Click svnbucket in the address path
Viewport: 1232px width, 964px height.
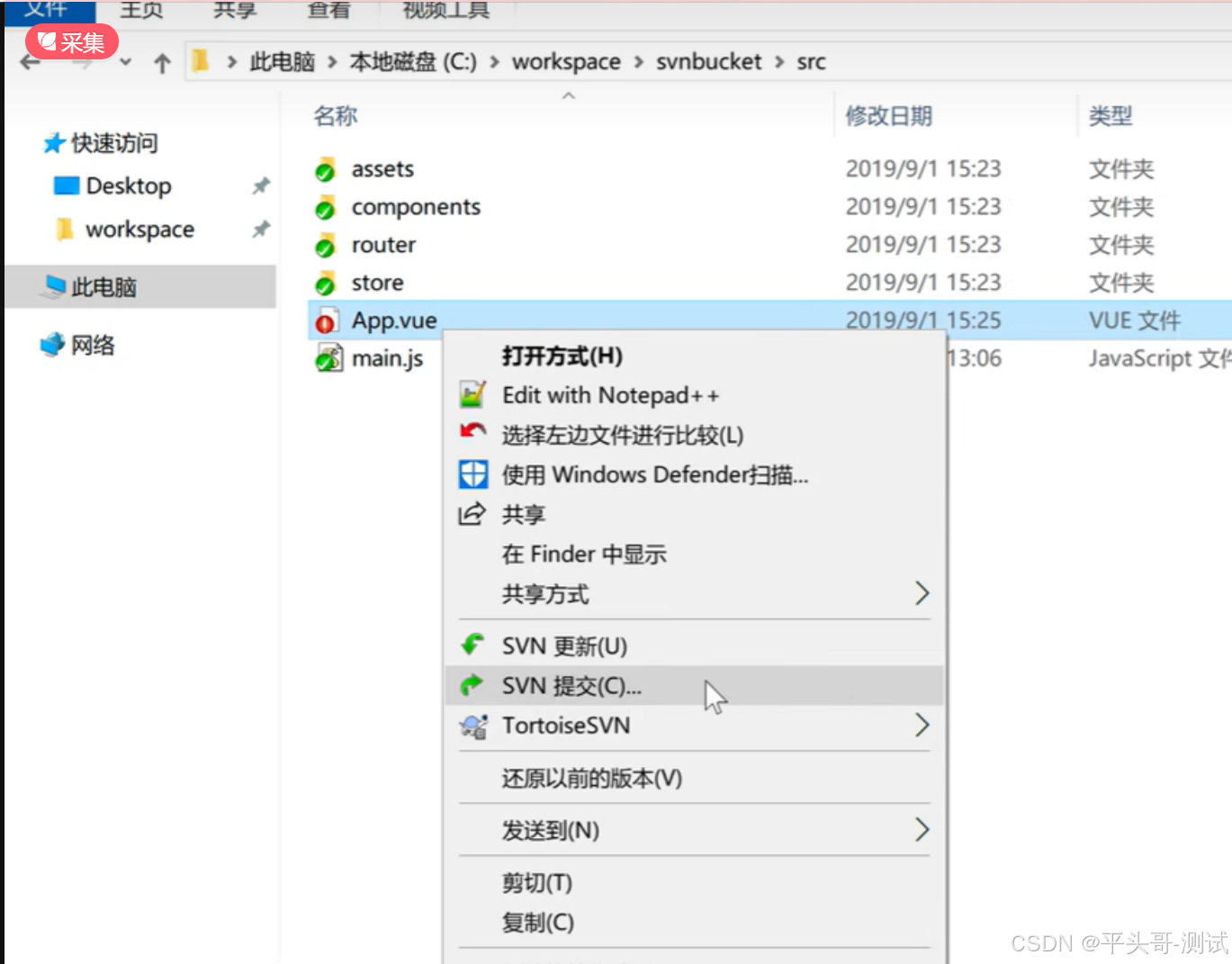[x=708, y=61]
